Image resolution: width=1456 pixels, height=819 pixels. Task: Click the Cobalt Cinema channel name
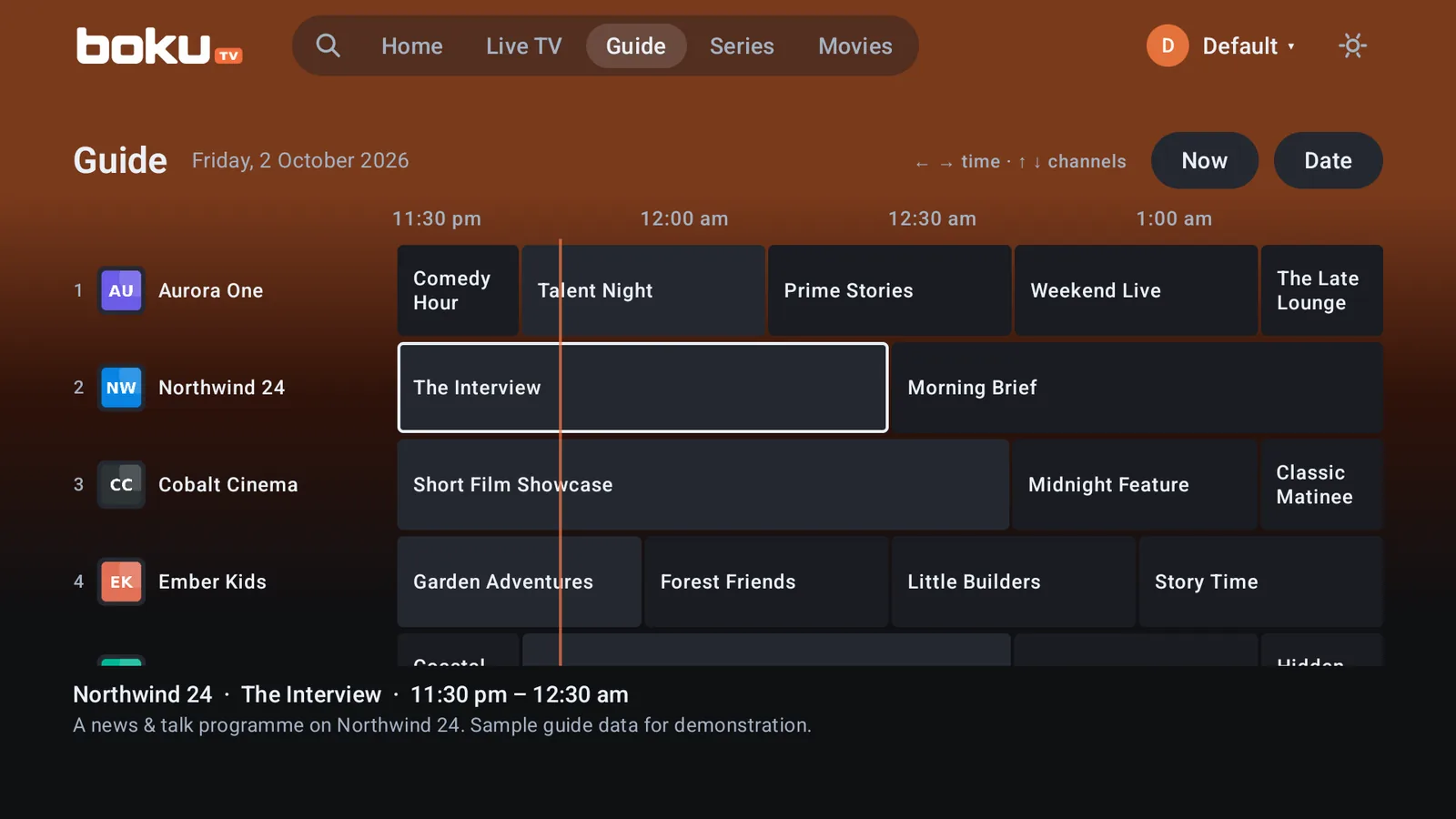pyautogui.click(x=228, y=485)
